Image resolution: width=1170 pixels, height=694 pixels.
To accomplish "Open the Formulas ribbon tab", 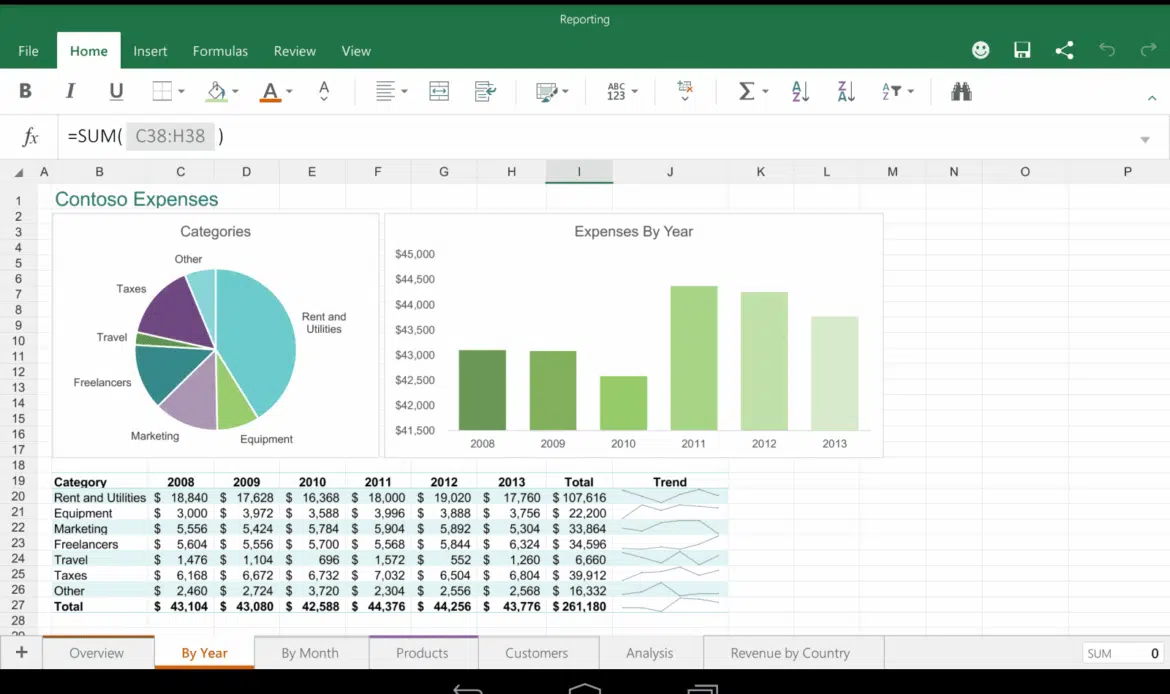I will [x=220, y=51].
